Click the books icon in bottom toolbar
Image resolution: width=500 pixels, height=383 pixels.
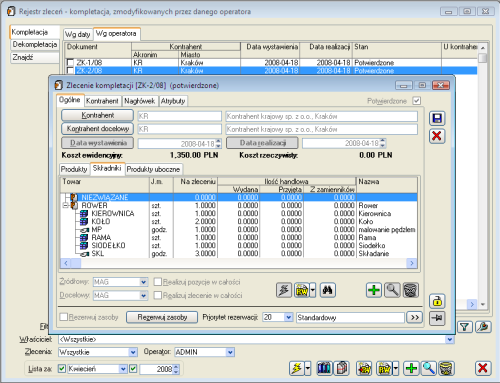324,368
